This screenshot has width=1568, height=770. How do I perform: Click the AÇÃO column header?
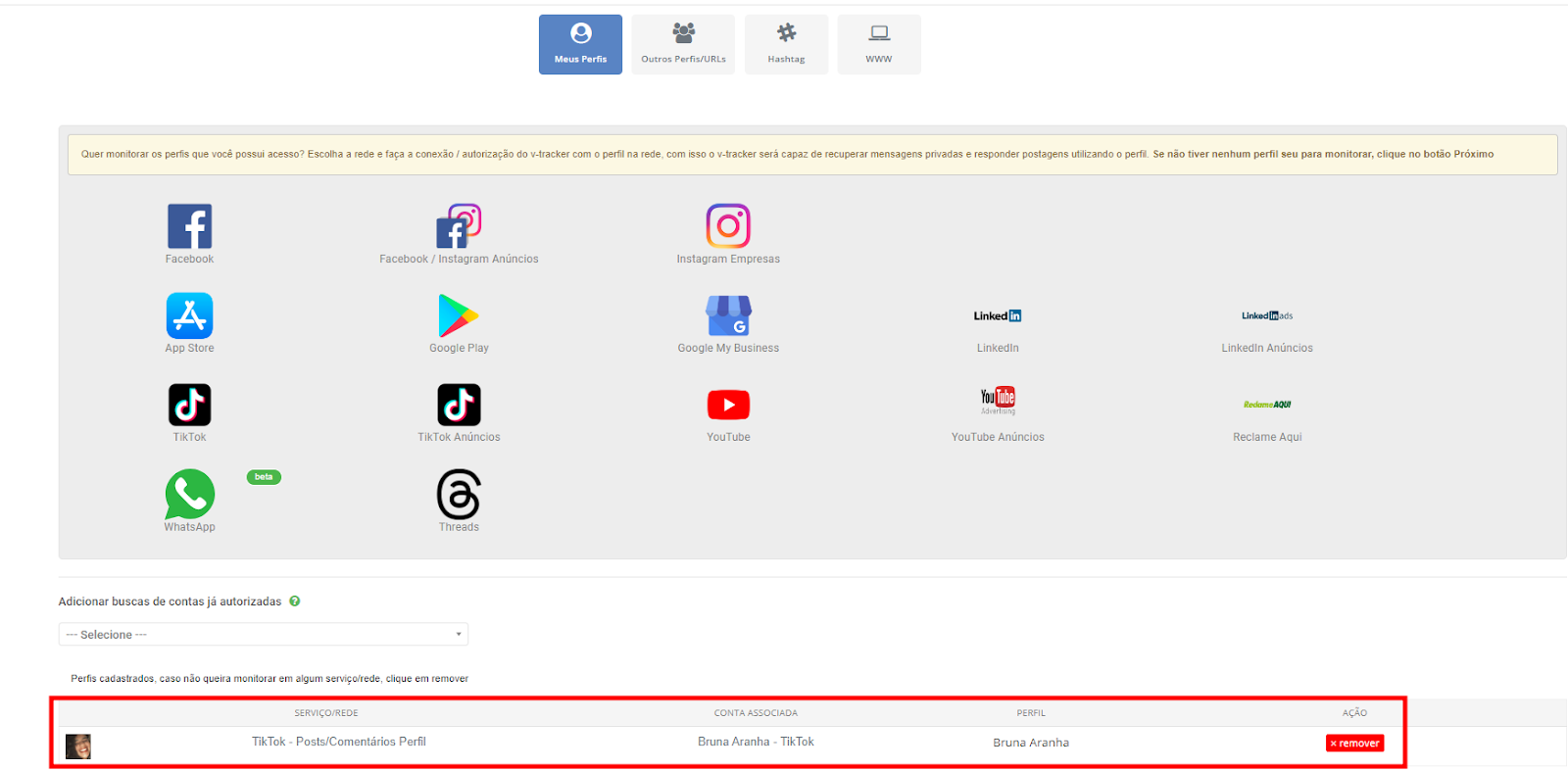pyautogui.click(x=1354, y=713)
